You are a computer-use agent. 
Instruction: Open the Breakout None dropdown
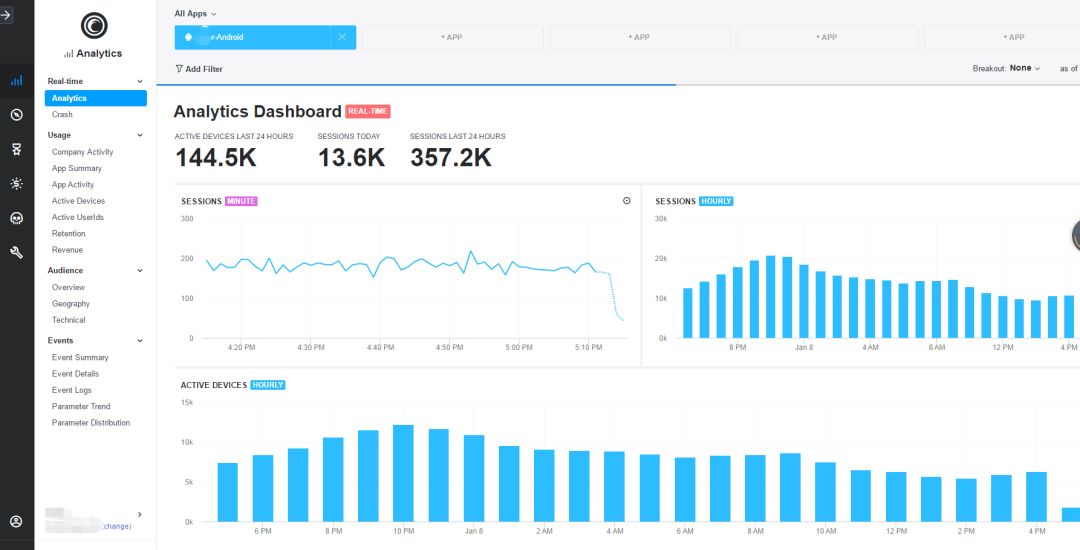[1024, 68]
